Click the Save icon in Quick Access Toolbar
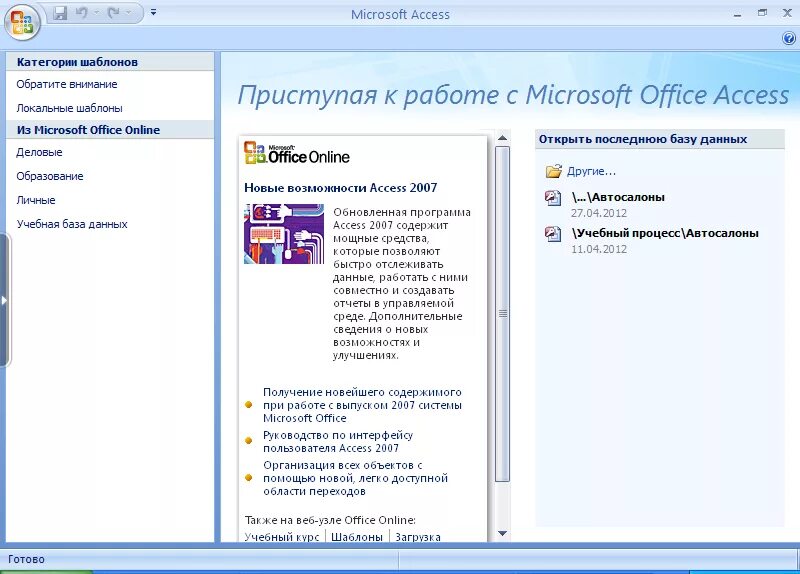 [60, 13]
